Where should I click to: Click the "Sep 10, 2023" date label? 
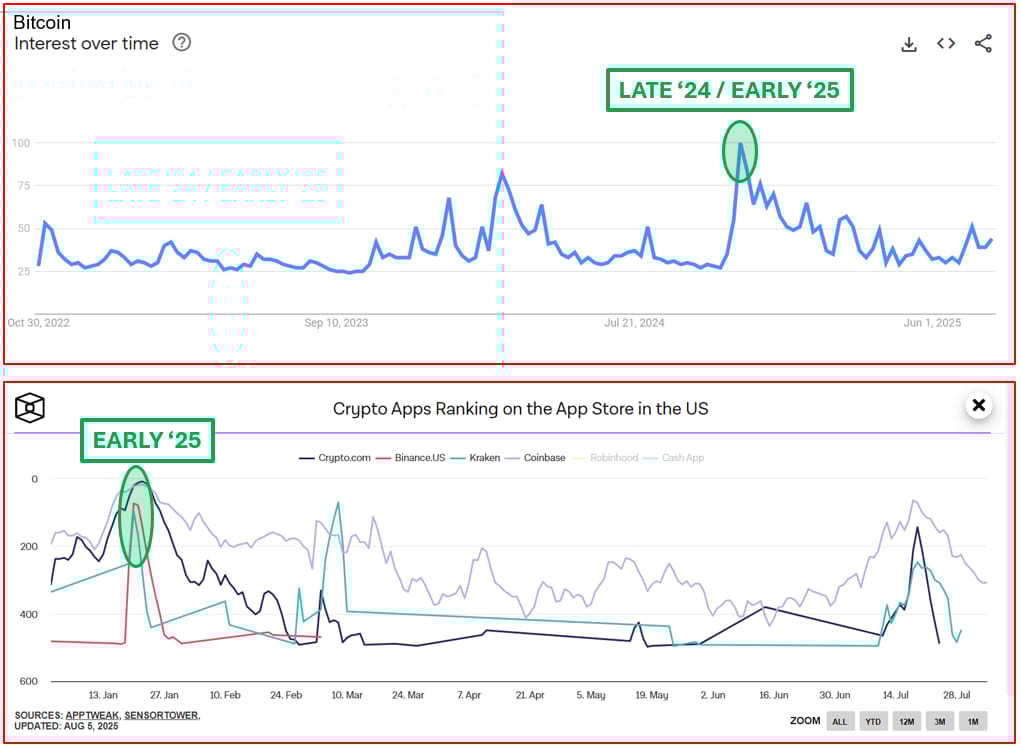click(x=336, y=323)
